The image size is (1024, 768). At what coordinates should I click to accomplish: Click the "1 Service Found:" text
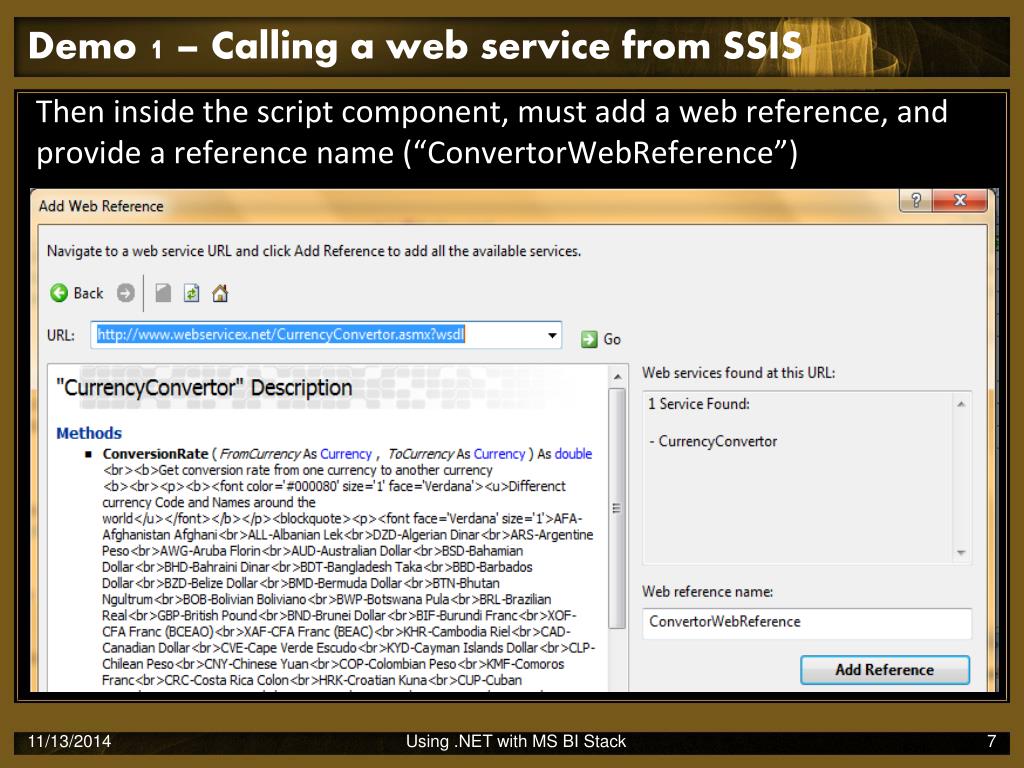point(699,404)
